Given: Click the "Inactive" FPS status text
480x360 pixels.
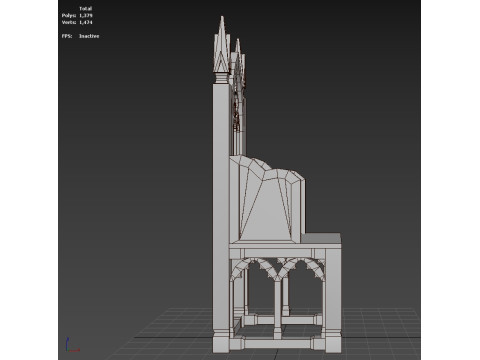Looking at the screenshot, I should coord(89,36).
